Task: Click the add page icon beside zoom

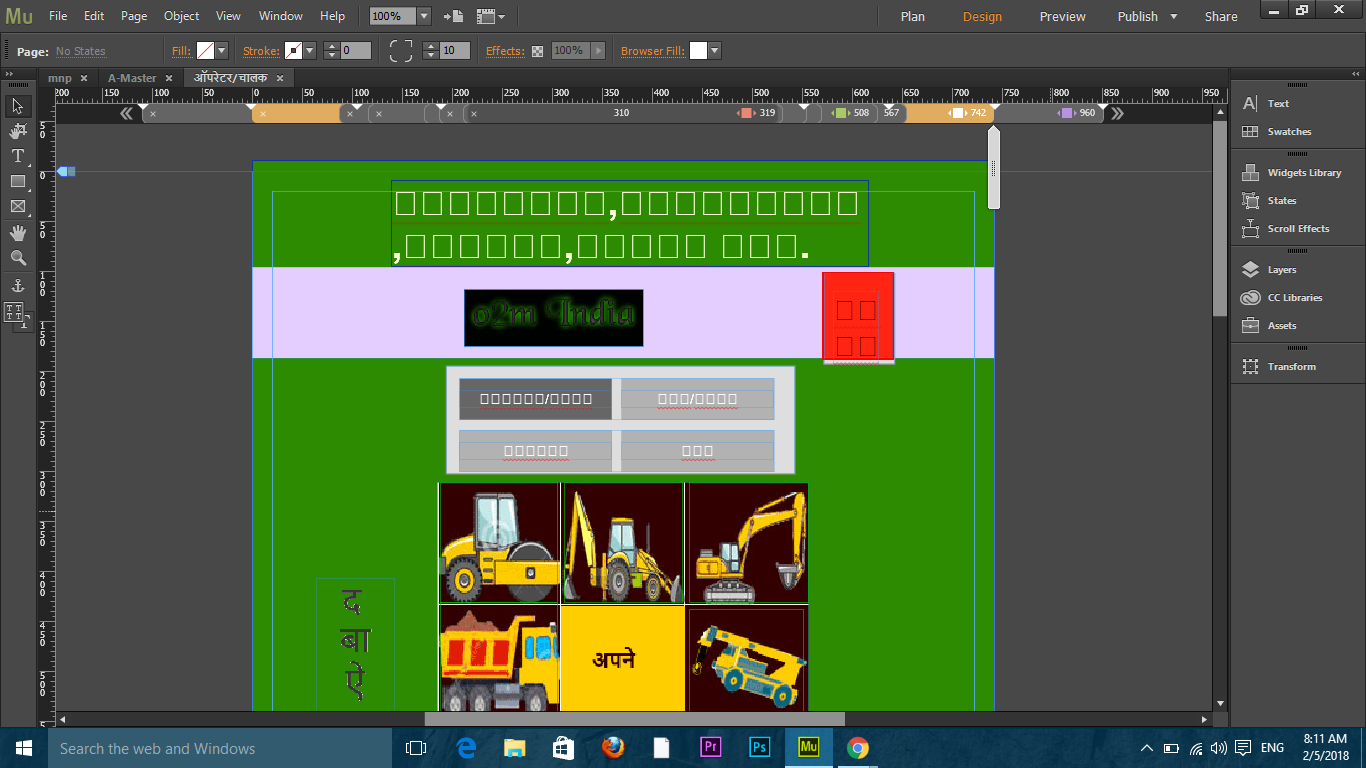Action: pos(453,16)
